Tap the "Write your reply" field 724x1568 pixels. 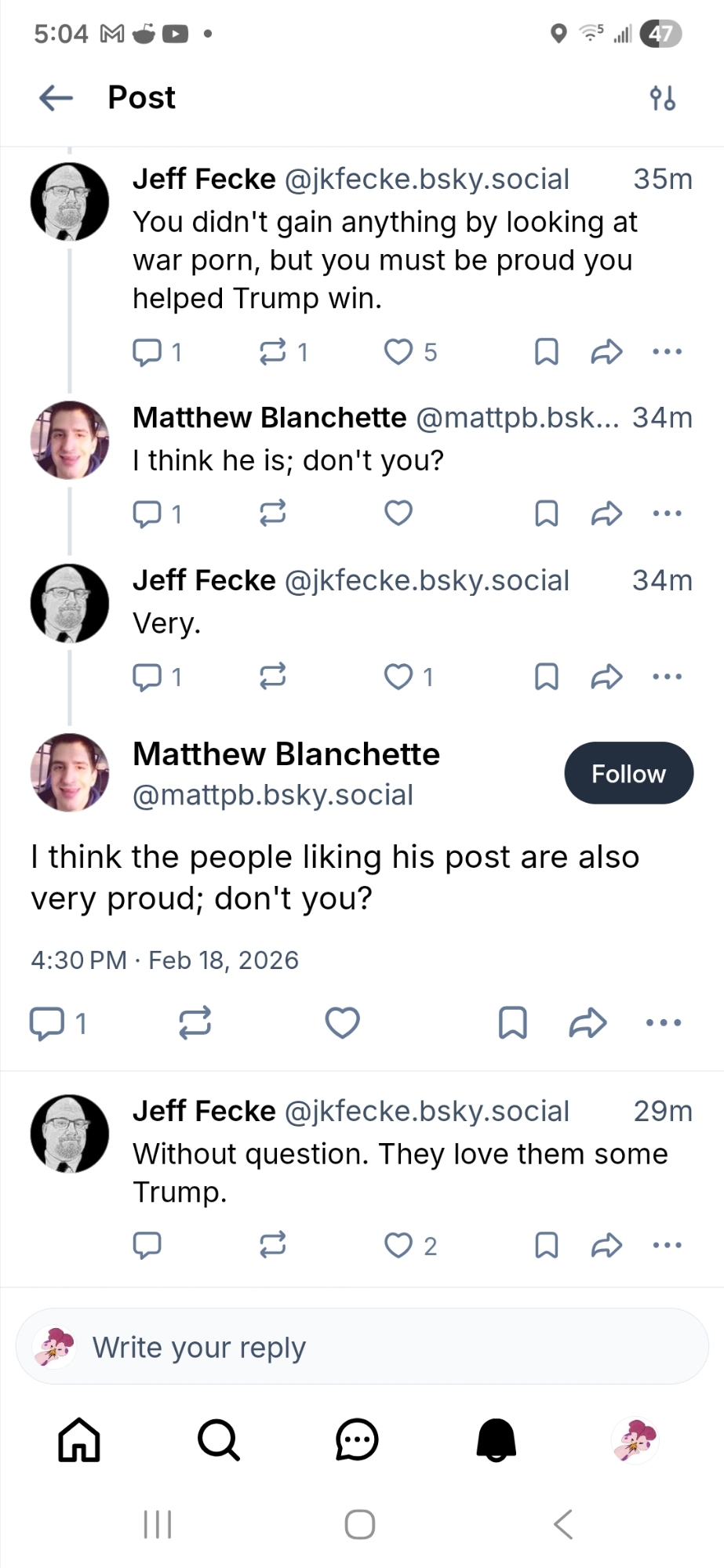[x=362, y=1348]
